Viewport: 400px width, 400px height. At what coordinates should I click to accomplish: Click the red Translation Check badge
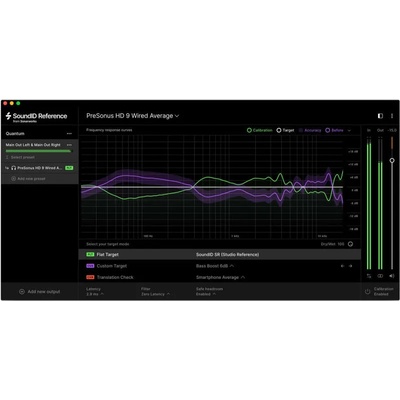coord(90,277)
